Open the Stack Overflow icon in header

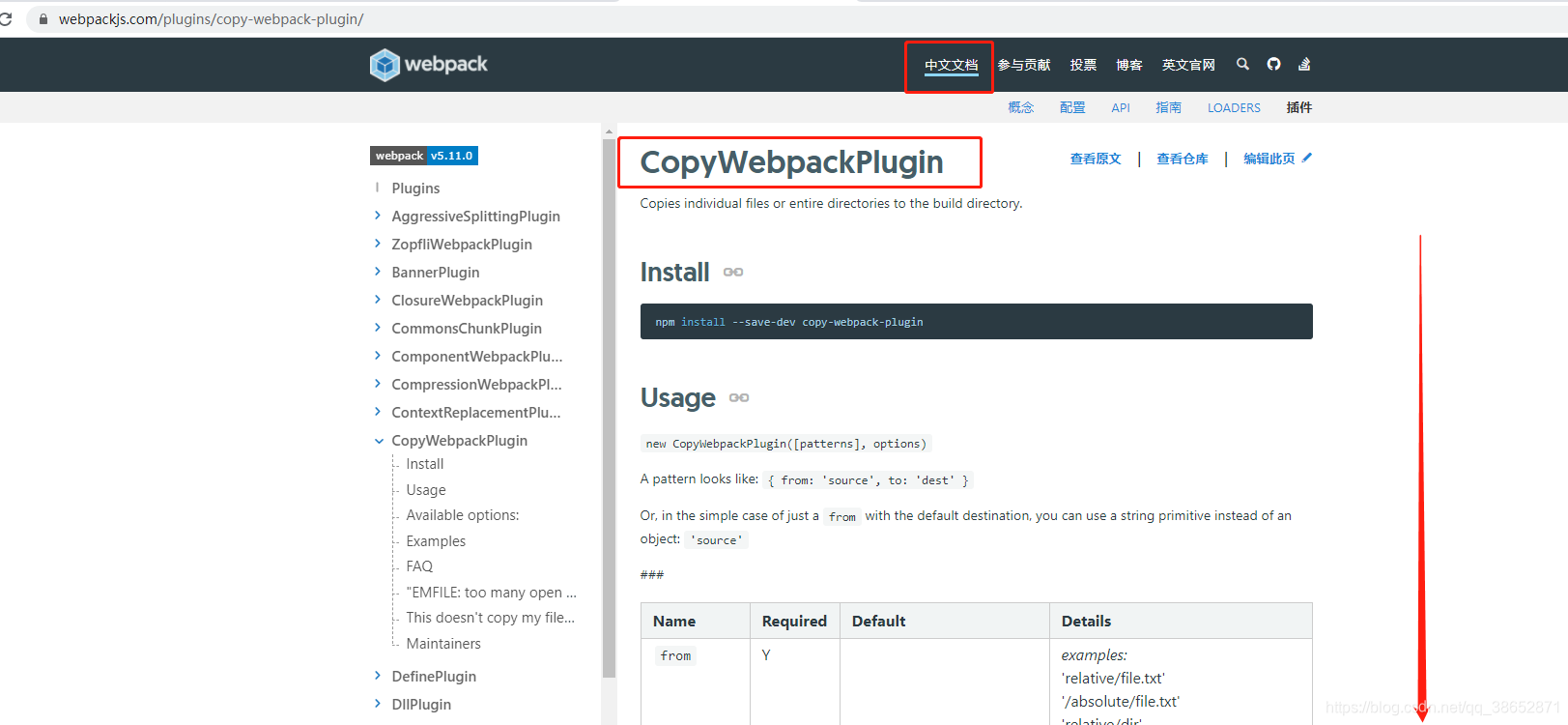1304,64
